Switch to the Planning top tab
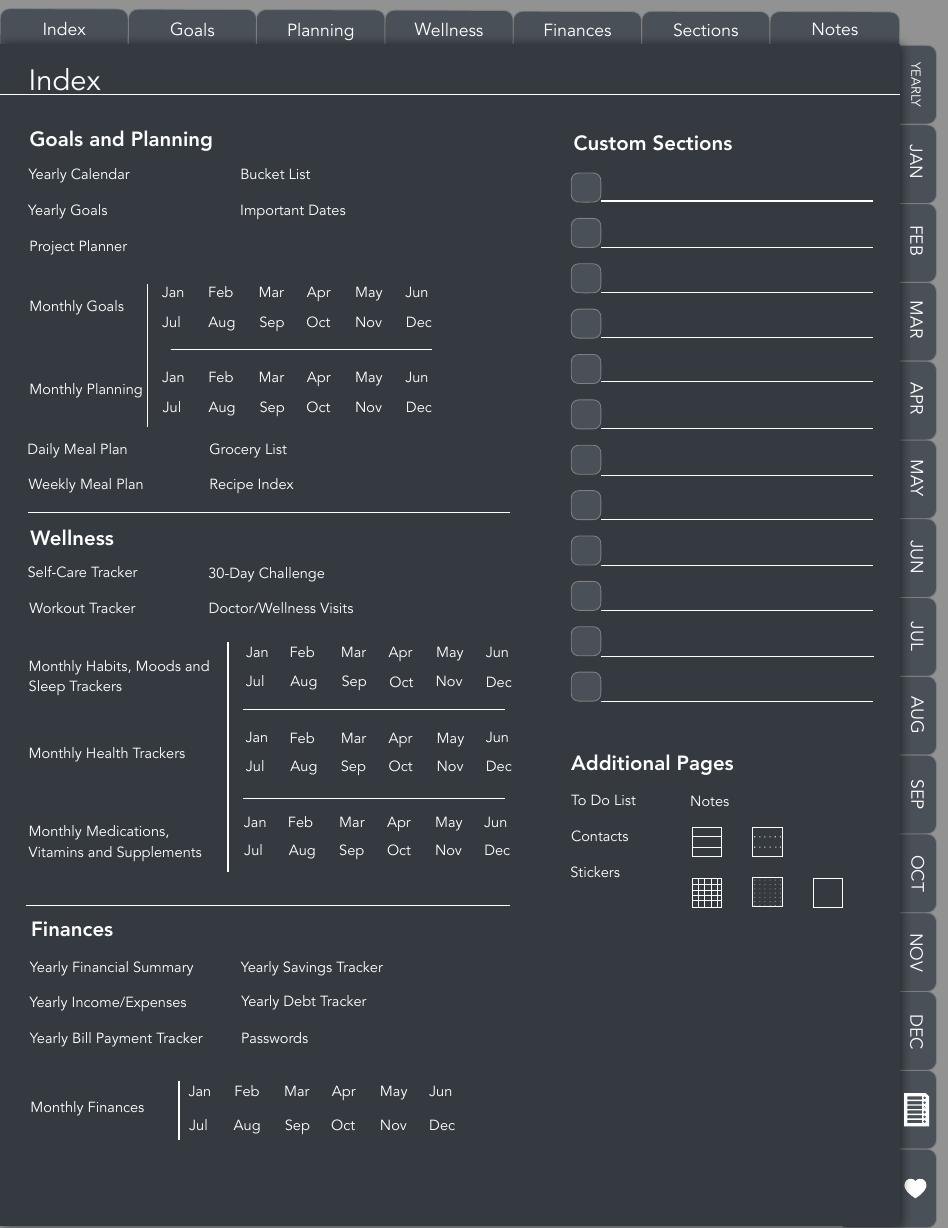The width and height of the screenshot is (948, 1228). [x=320, y=29]
